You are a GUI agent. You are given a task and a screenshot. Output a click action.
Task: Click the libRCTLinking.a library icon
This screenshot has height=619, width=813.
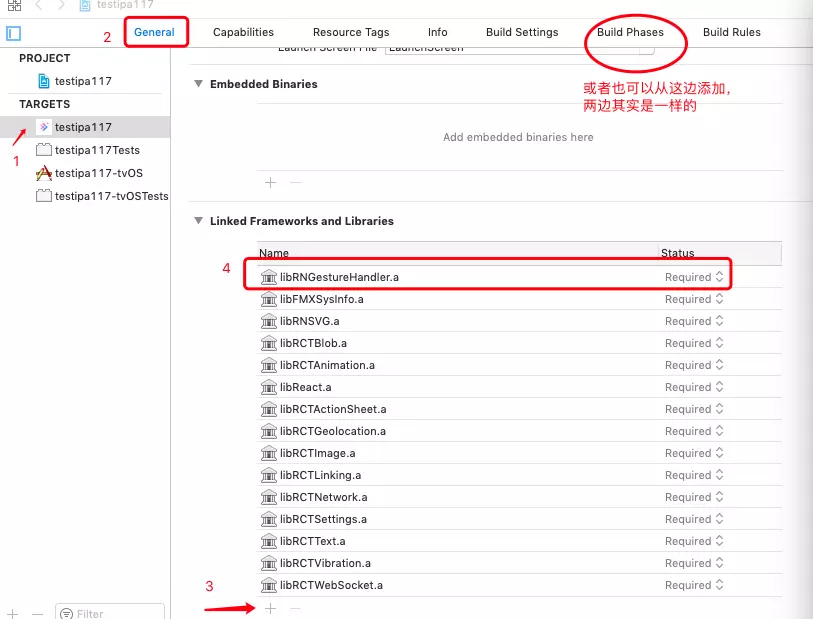click(x=269, y=475)
